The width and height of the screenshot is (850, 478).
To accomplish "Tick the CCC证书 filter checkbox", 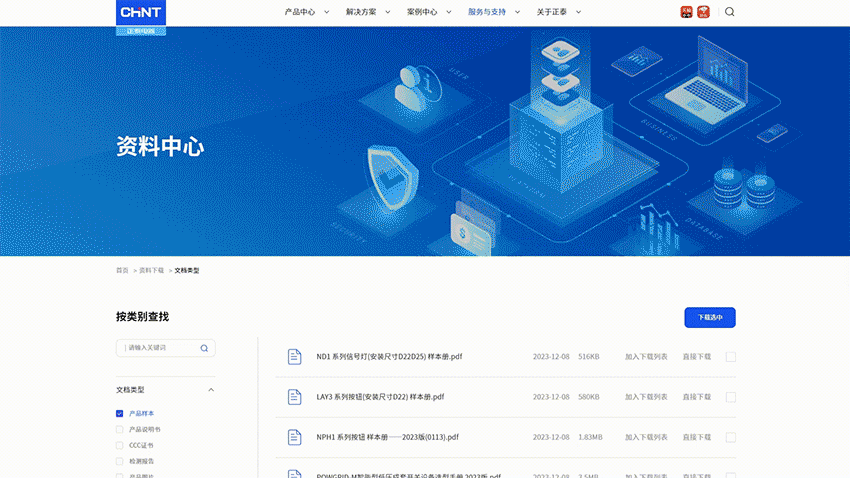I will click(120, 445).
